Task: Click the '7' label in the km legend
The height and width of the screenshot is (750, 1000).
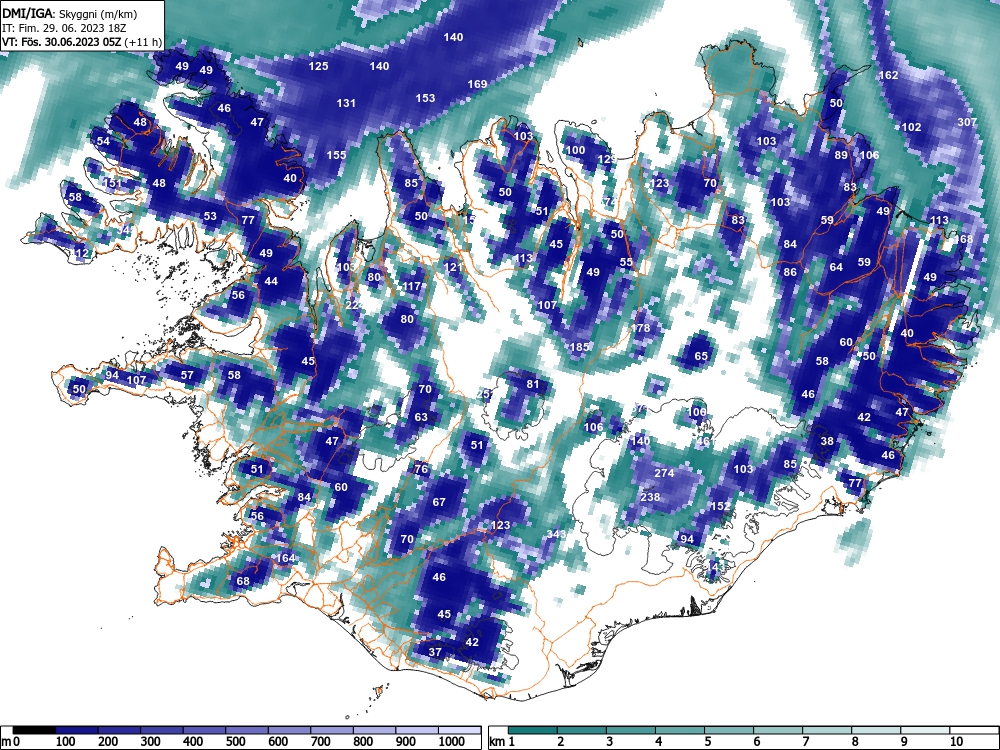Action: coord(805,742)
